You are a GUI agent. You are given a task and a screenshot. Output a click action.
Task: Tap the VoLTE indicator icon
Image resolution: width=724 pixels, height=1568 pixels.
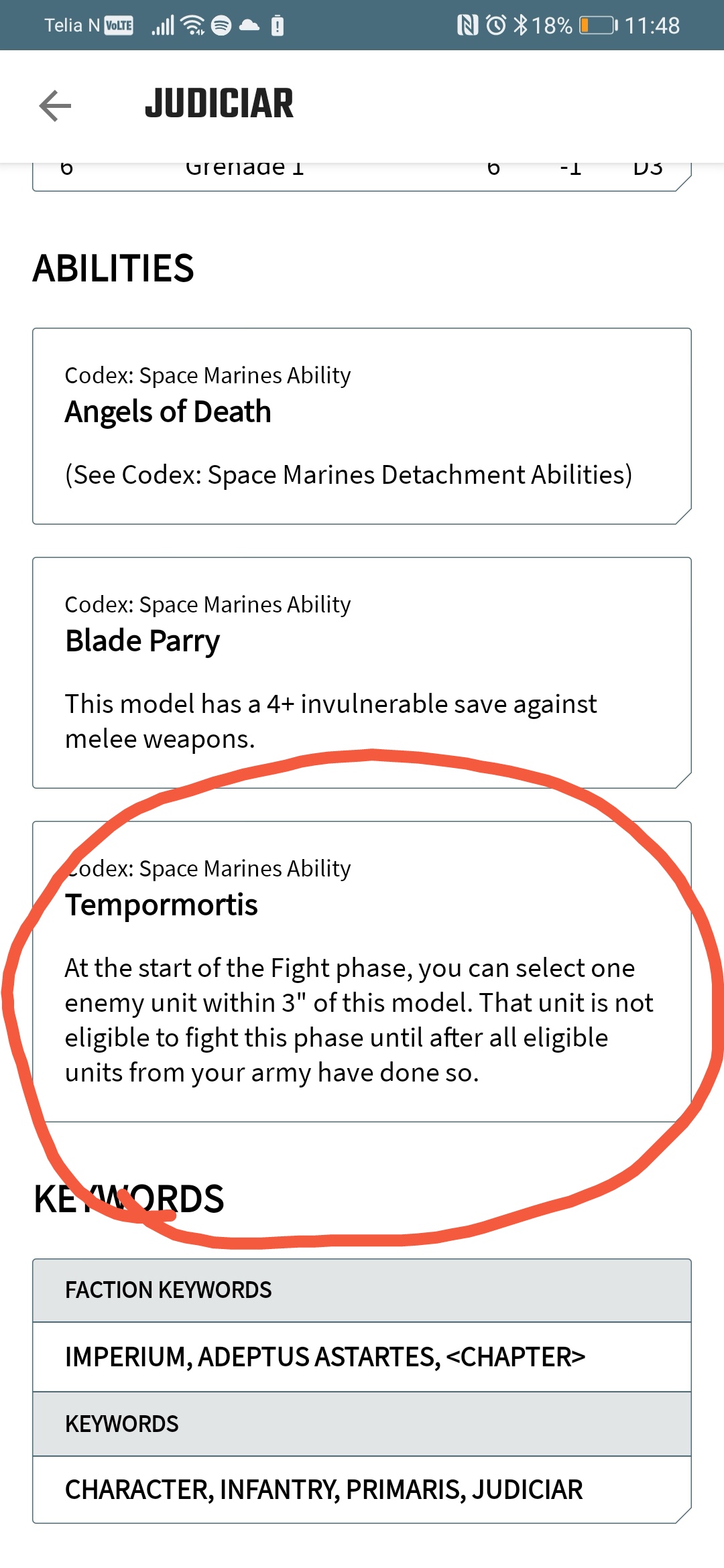pyautogui.click(x=119, y=25)
